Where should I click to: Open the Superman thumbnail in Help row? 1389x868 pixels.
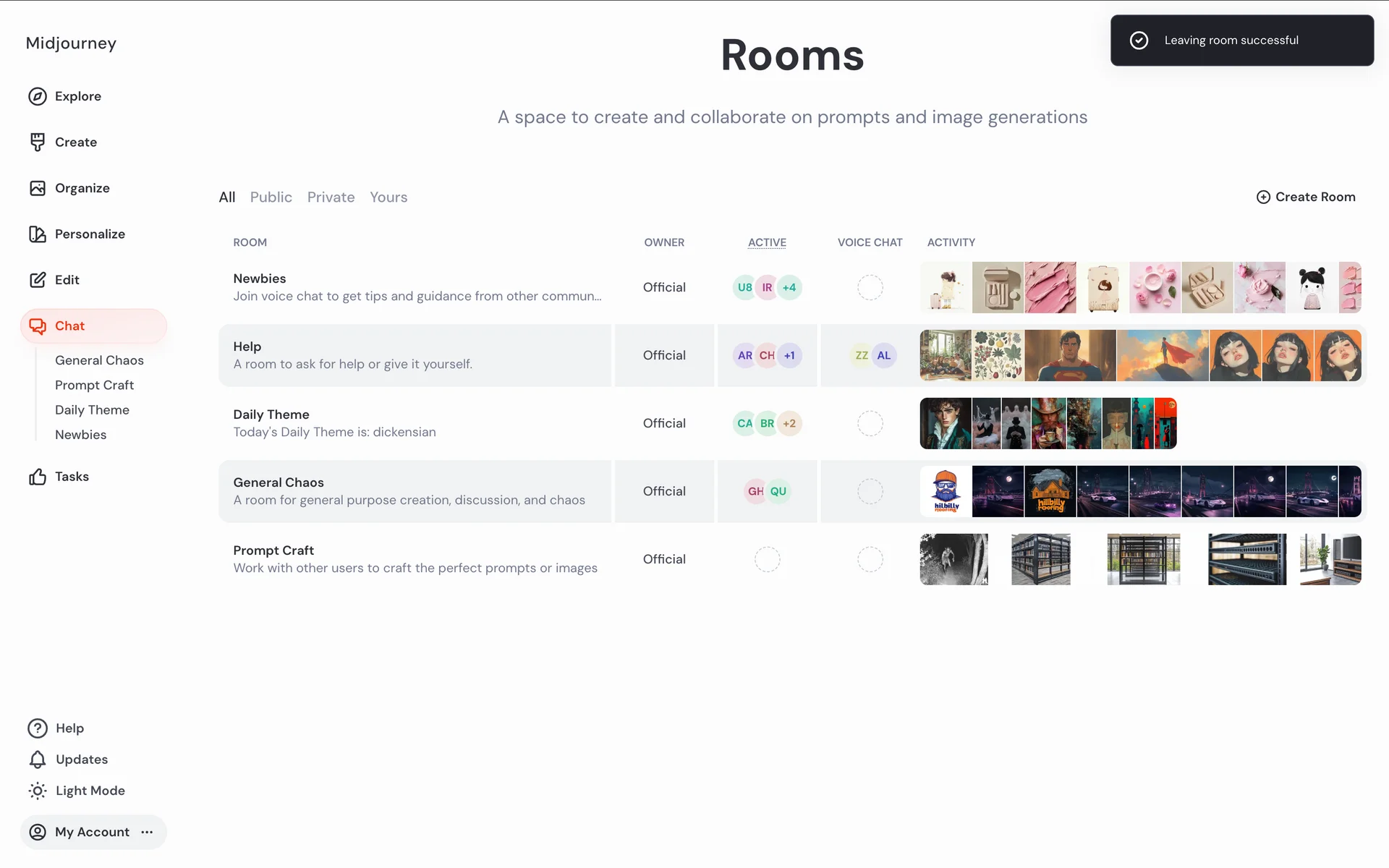pos(1070,356)
